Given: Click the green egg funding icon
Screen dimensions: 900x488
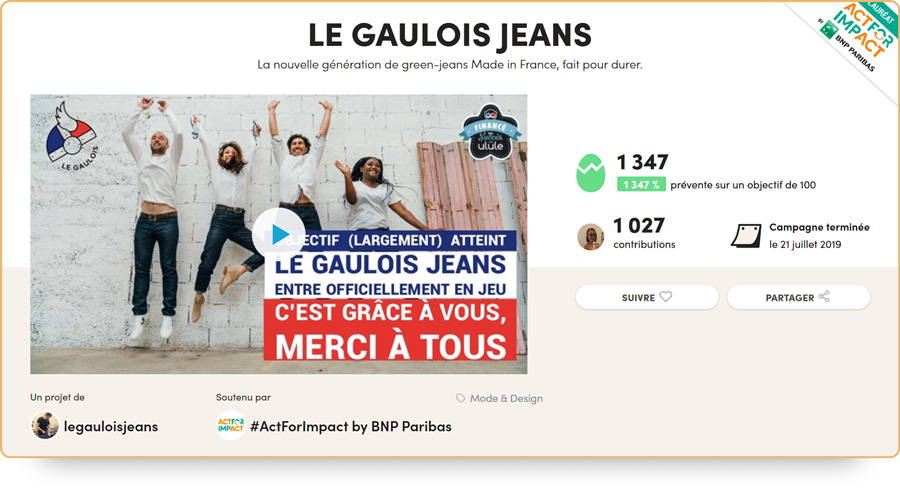Looking at the screenshot, I should coord(590,173).
